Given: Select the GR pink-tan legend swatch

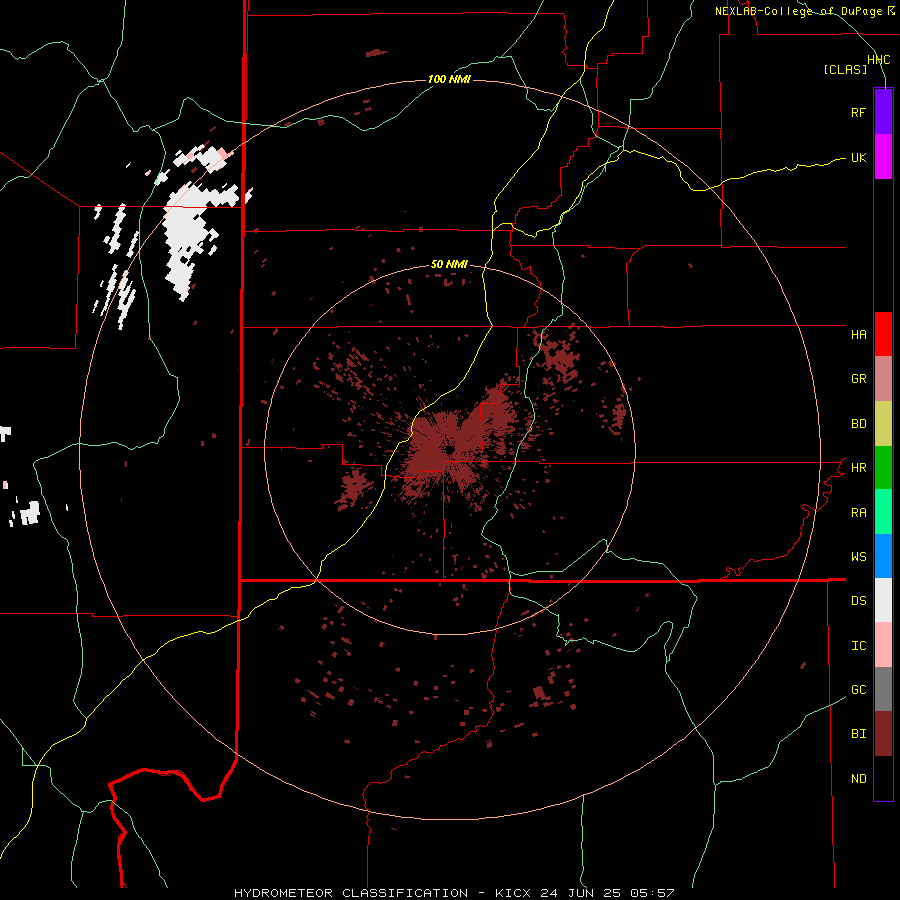Looking at the screenshot, I should tap(883, 379).
